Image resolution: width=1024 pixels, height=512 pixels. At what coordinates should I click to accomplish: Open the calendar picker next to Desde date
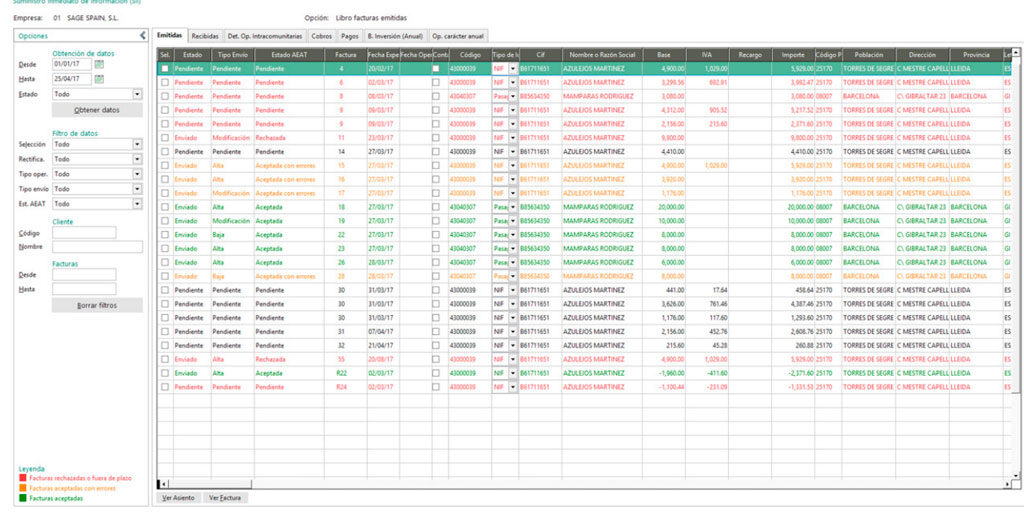click(99, 64)
